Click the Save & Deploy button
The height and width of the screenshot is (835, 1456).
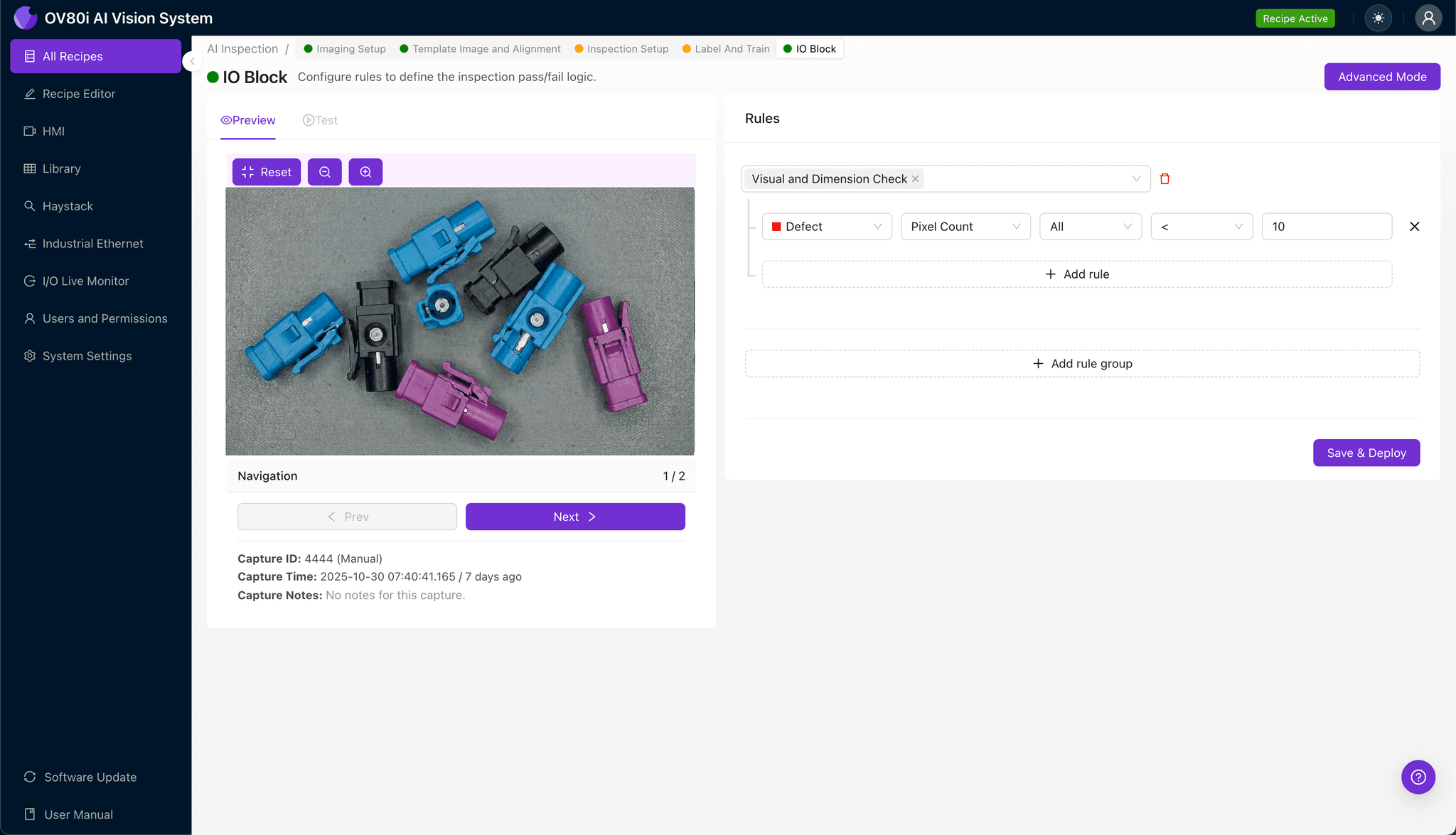[x=1366, y=453]
